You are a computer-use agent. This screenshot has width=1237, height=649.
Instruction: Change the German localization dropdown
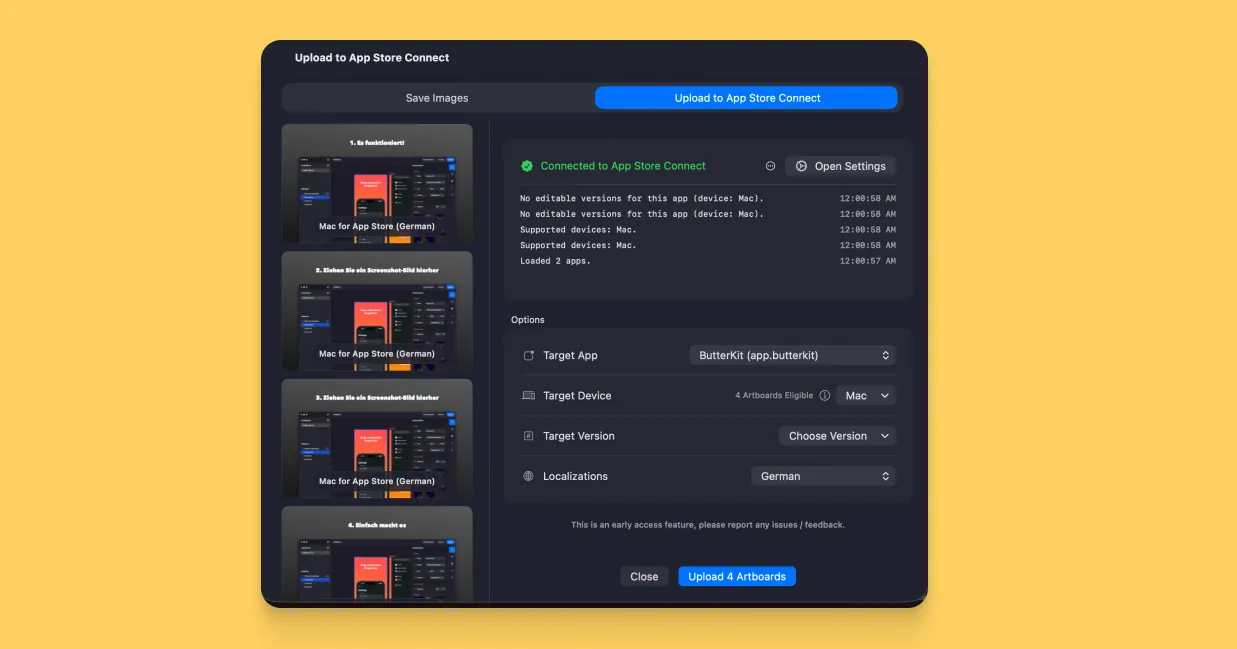pos(823,476)
